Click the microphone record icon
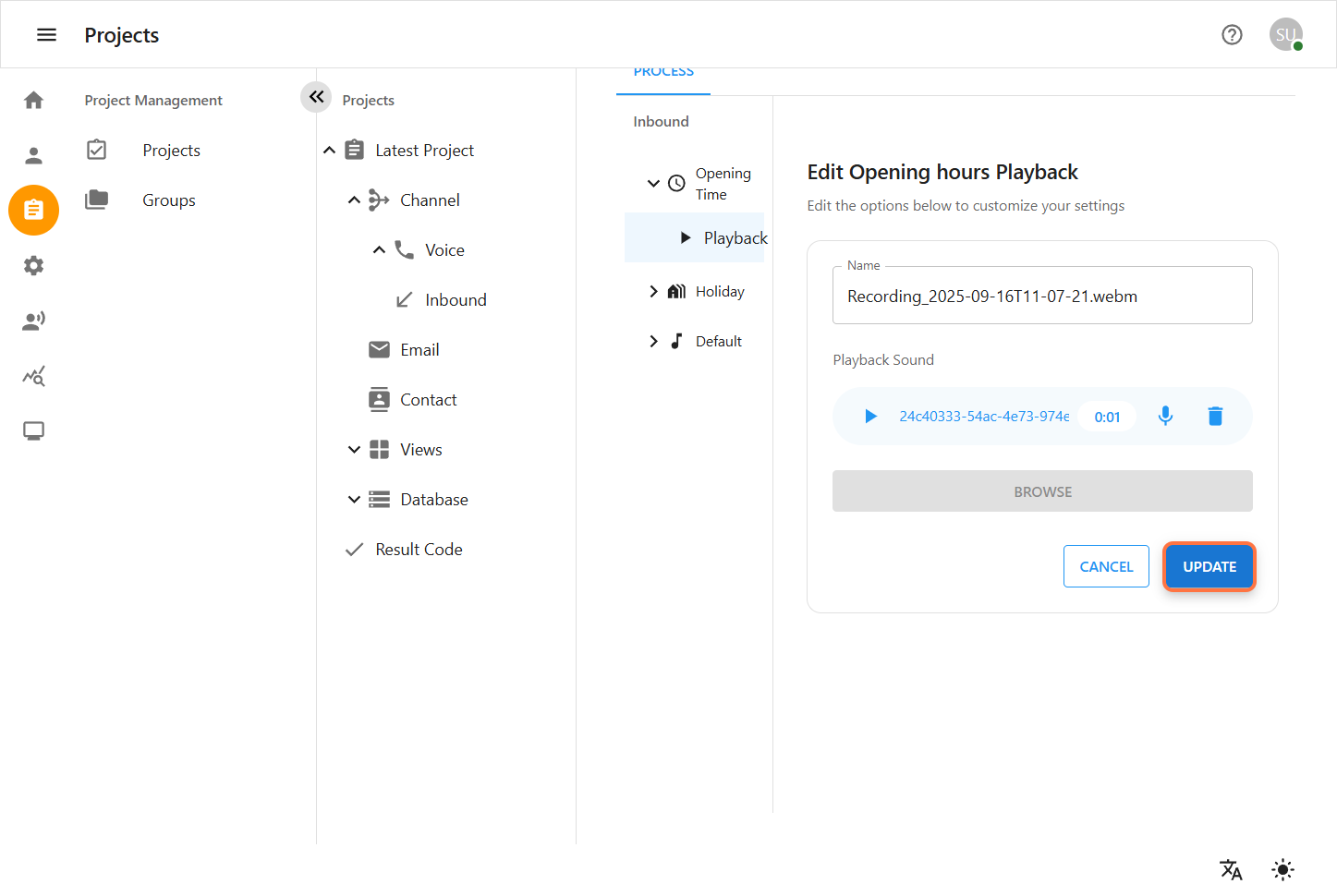The width and height of the screenshot is (1337, 896). pyautogui.click(x=1165, y=417)
